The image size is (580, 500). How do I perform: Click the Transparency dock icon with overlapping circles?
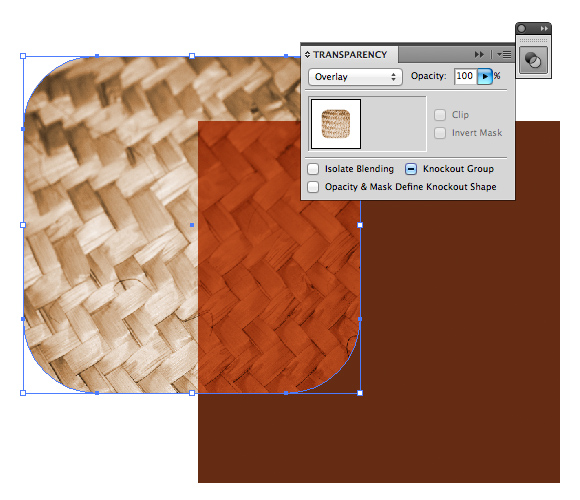[533, 60]
